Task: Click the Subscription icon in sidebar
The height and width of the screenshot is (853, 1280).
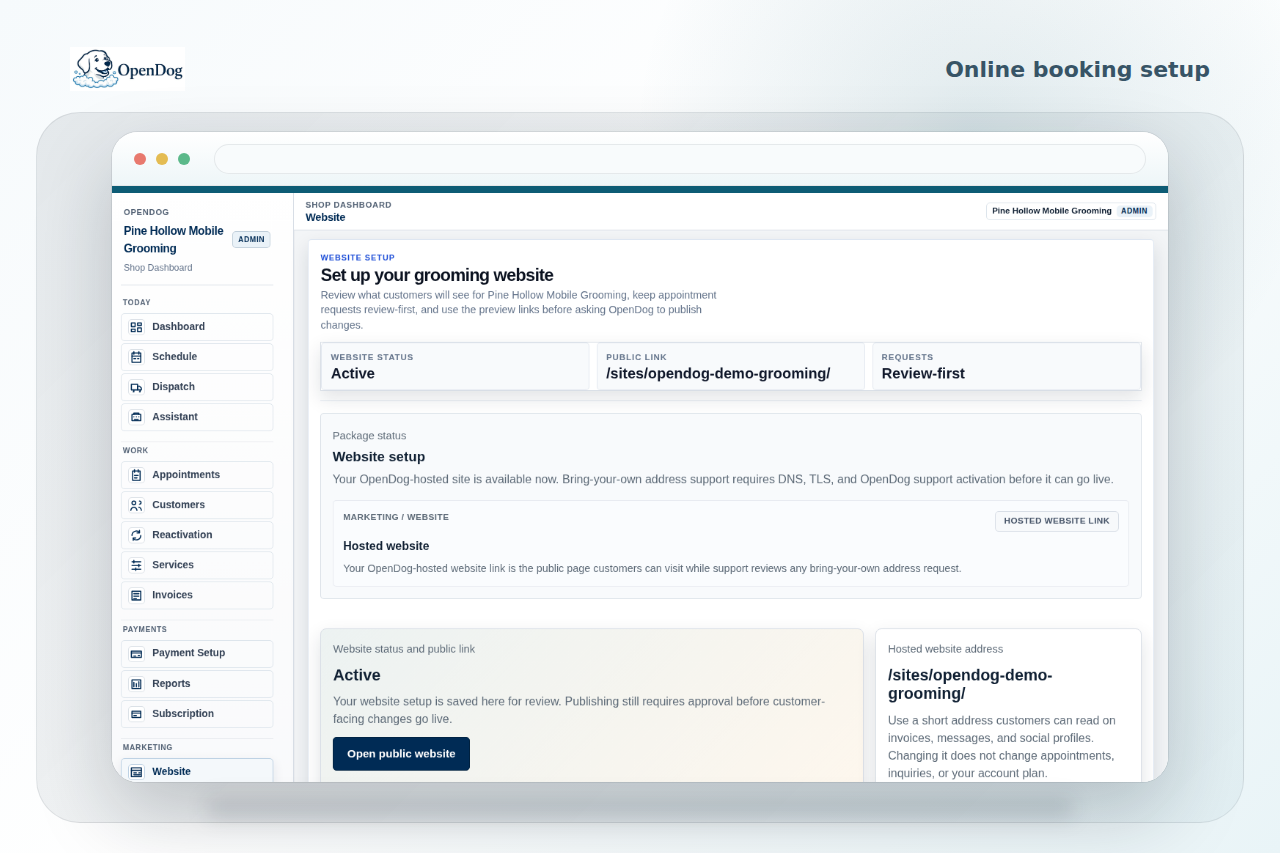Action: (136, 714)
